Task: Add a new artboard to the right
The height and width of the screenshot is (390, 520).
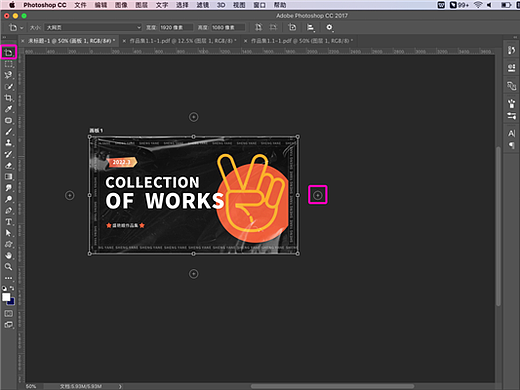Action: click(x=318, y=195)
